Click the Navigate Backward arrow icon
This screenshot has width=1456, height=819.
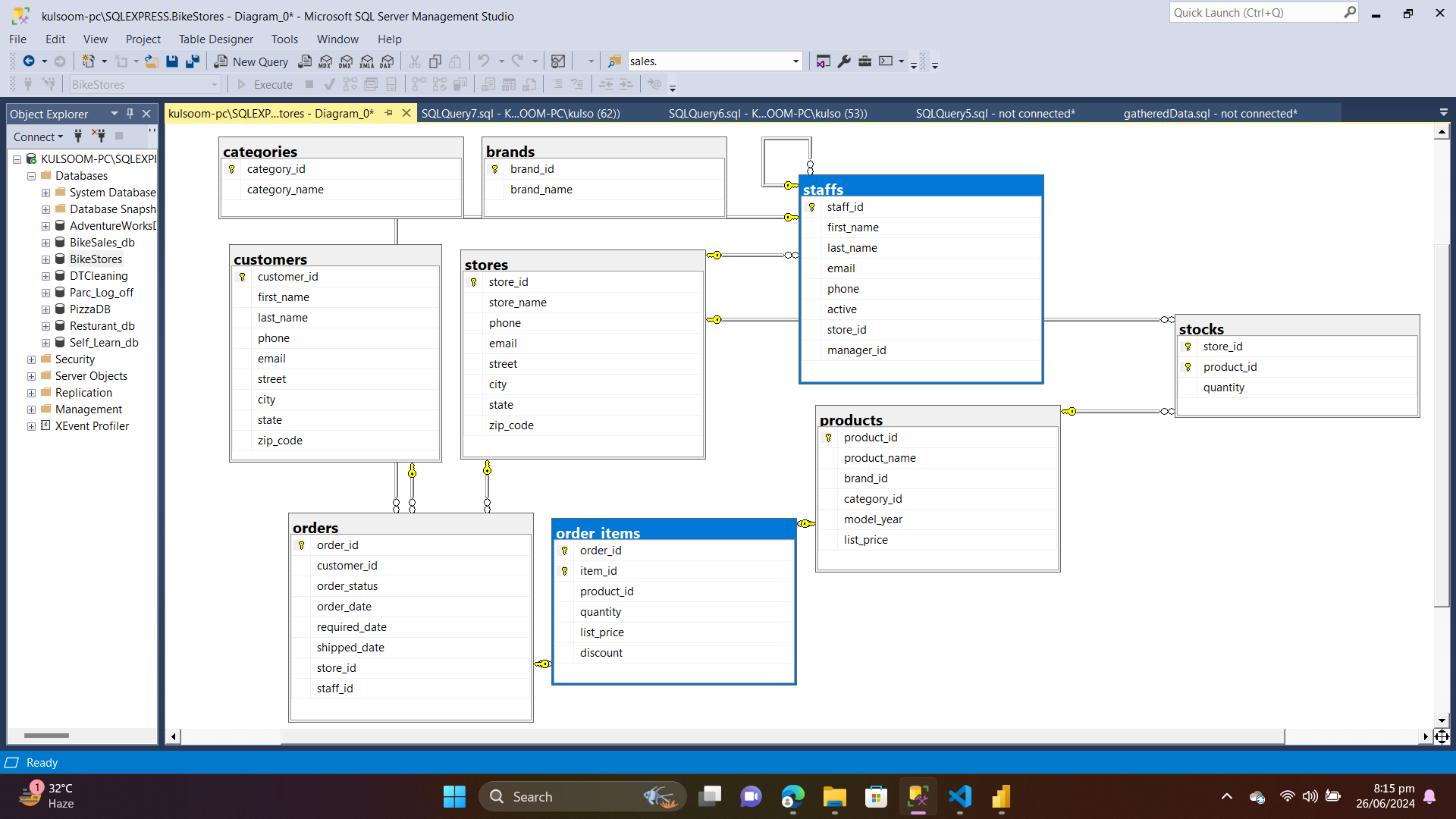(29, 61)
